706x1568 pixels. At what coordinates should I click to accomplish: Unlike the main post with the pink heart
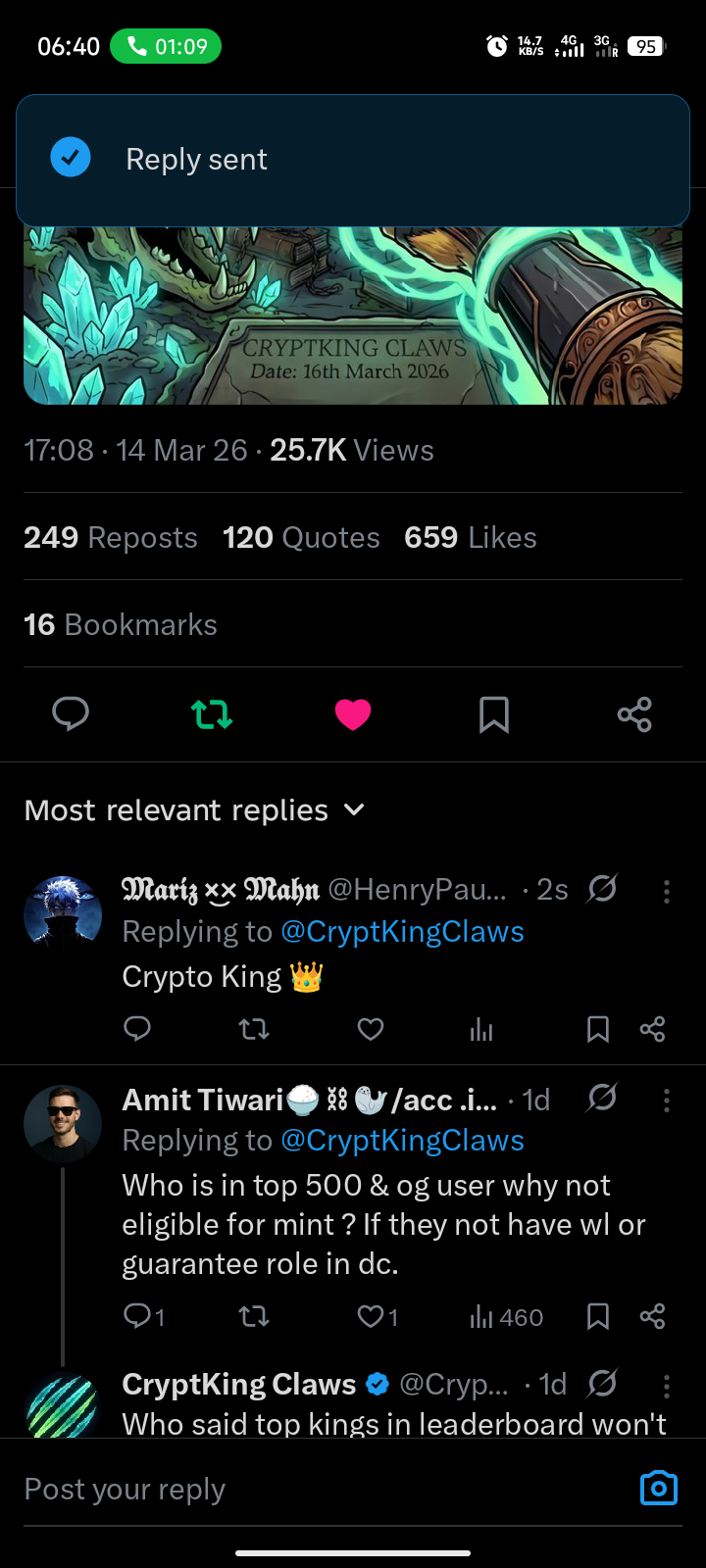click(353, 714)
